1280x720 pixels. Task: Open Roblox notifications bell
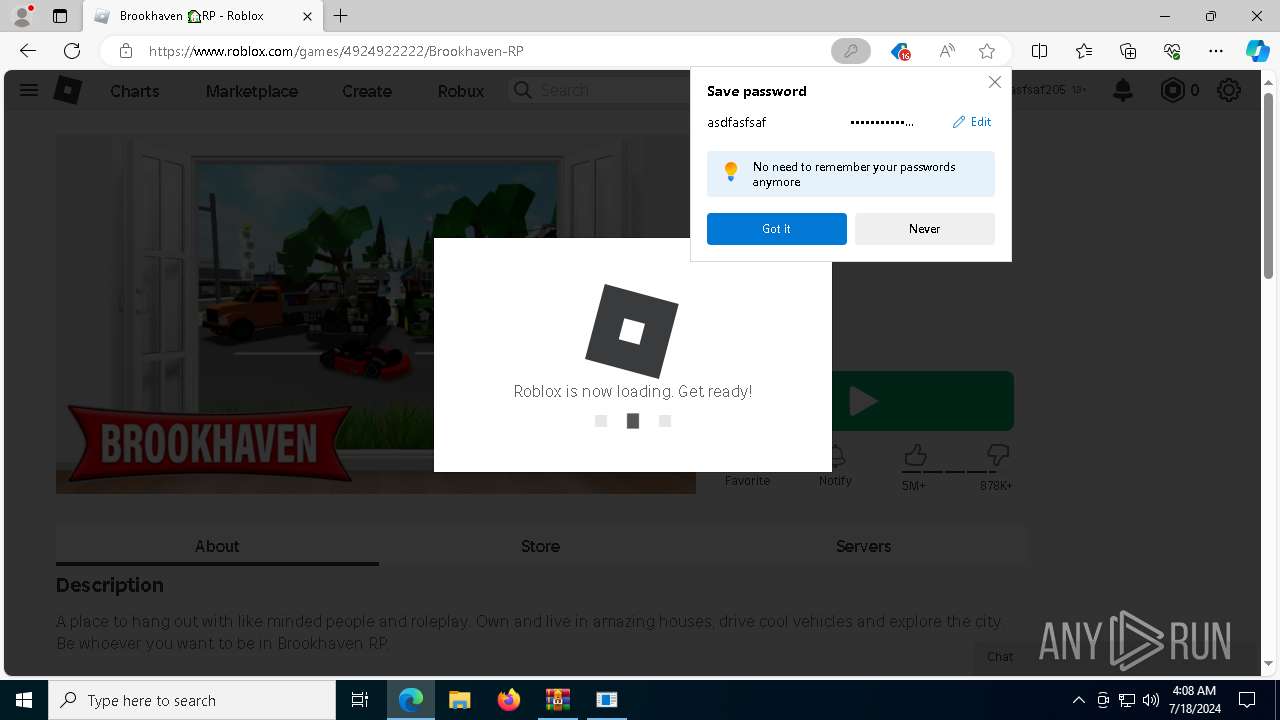(x=1123, y=90)
